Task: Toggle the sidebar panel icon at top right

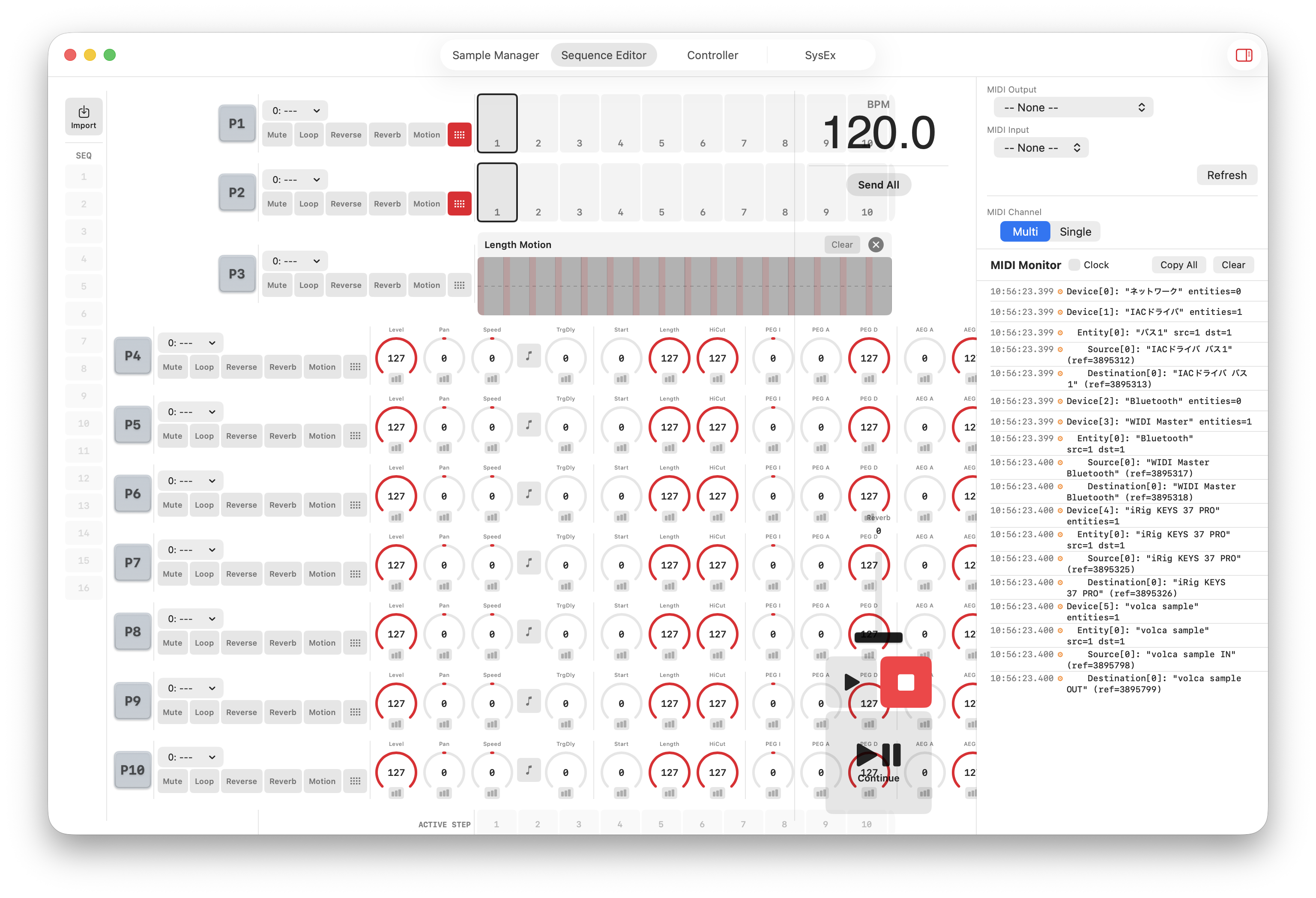Action: click(1244, 55)
